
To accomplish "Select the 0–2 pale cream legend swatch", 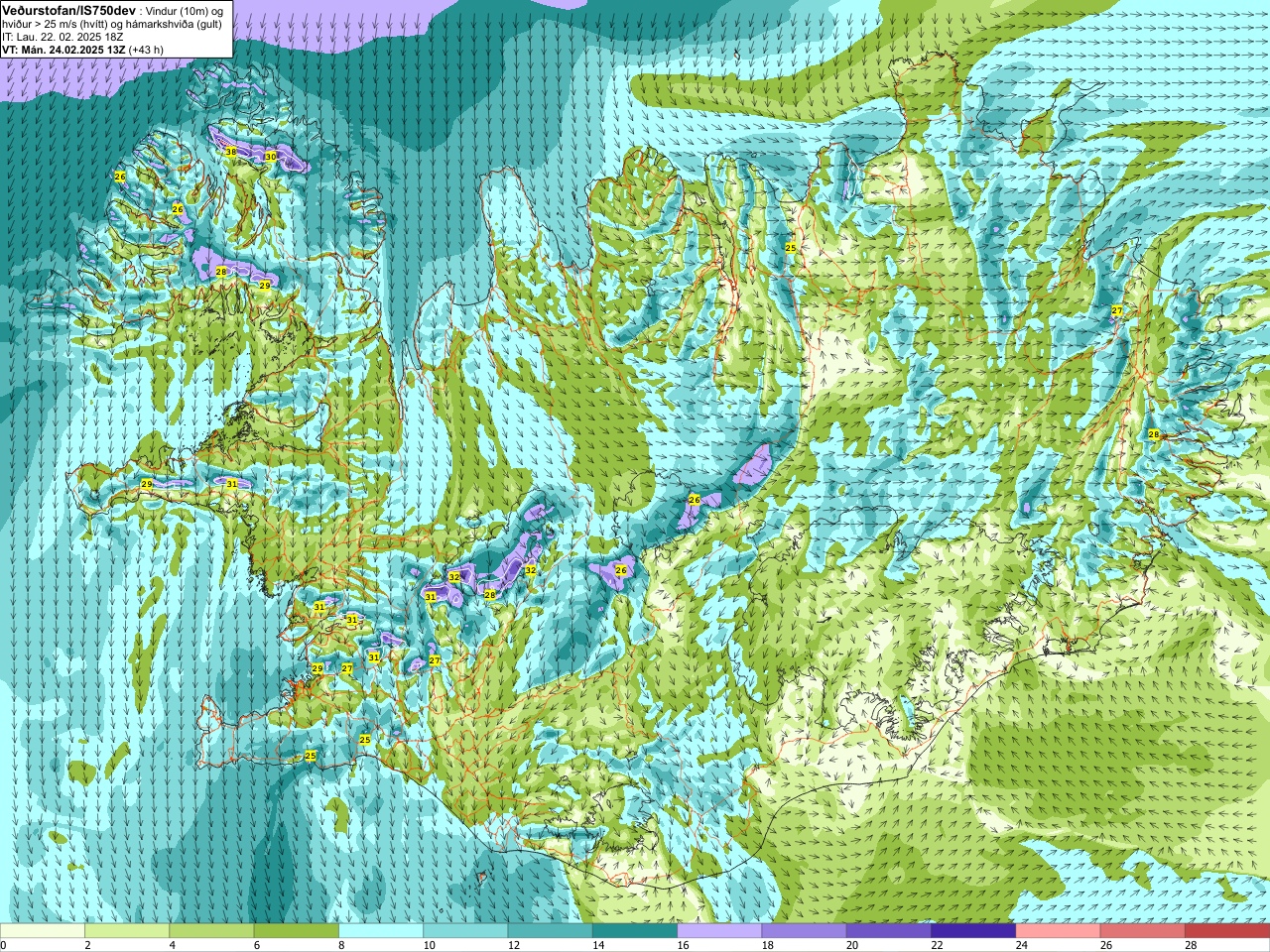I will pyautogui.click(x=43, y=931).
